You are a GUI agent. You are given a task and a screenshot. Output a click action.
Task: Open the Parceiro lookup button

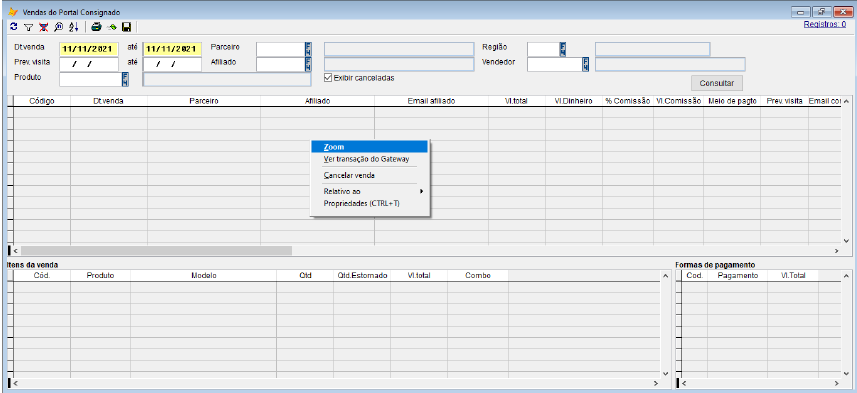point(308,49)
